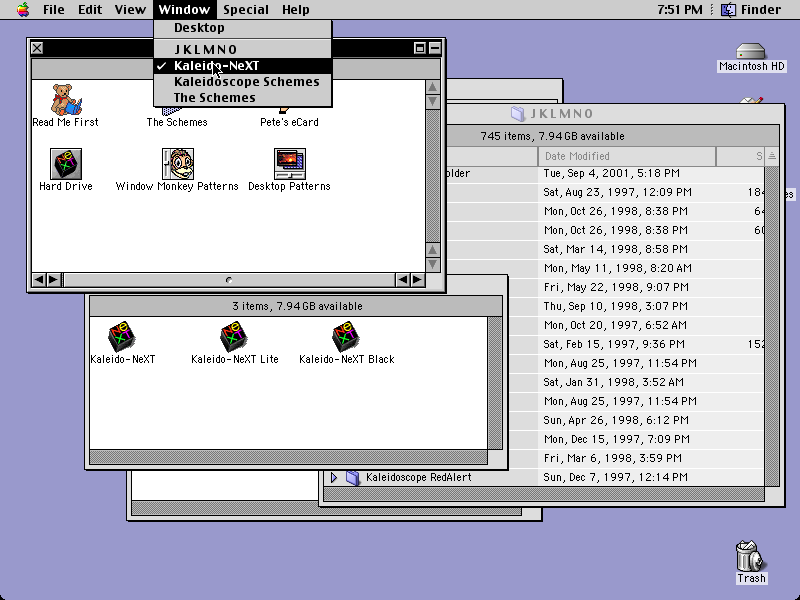Click the collapse box of the front window
The image size is (800, 600).
pyautogui.click(x=435, y=48)
